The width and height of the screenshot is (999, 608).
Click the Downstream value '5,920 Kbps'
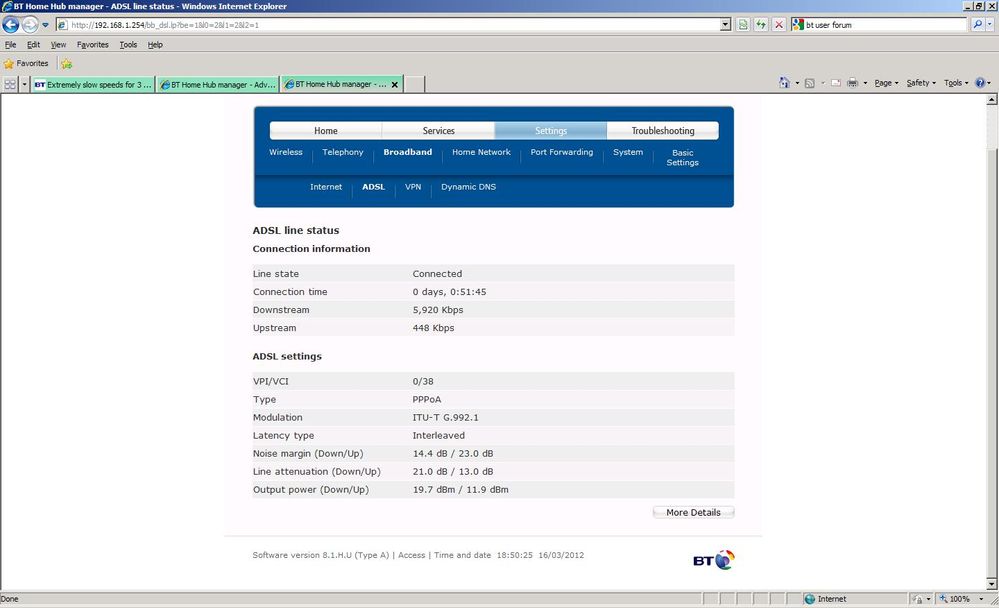point(438,310)
